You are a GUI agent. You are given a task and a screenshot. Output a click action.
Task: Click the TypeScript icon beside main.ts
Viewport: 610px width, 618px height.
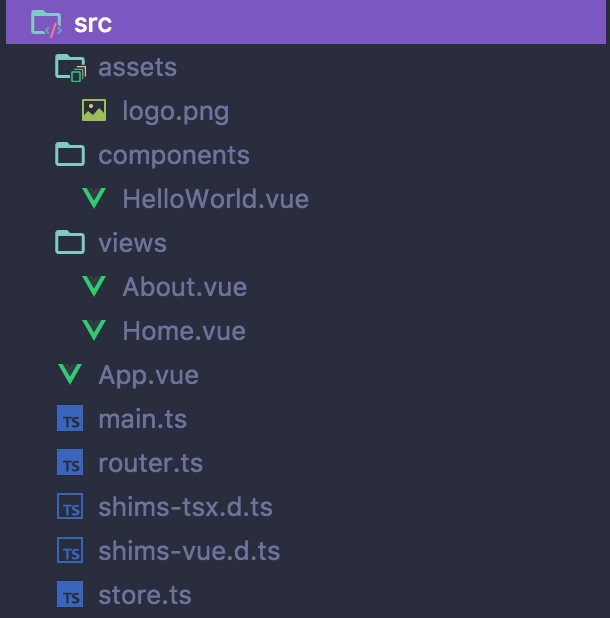coord(70,418)
